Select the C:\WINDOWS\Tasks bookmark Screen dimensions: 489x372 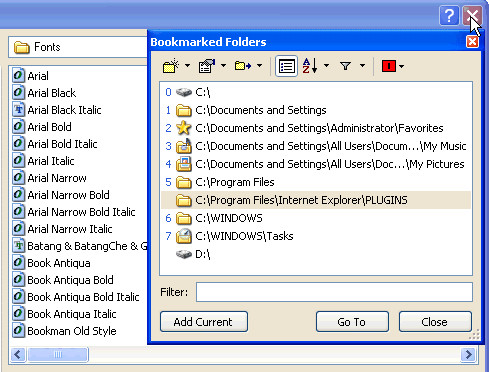coord(316,236)
